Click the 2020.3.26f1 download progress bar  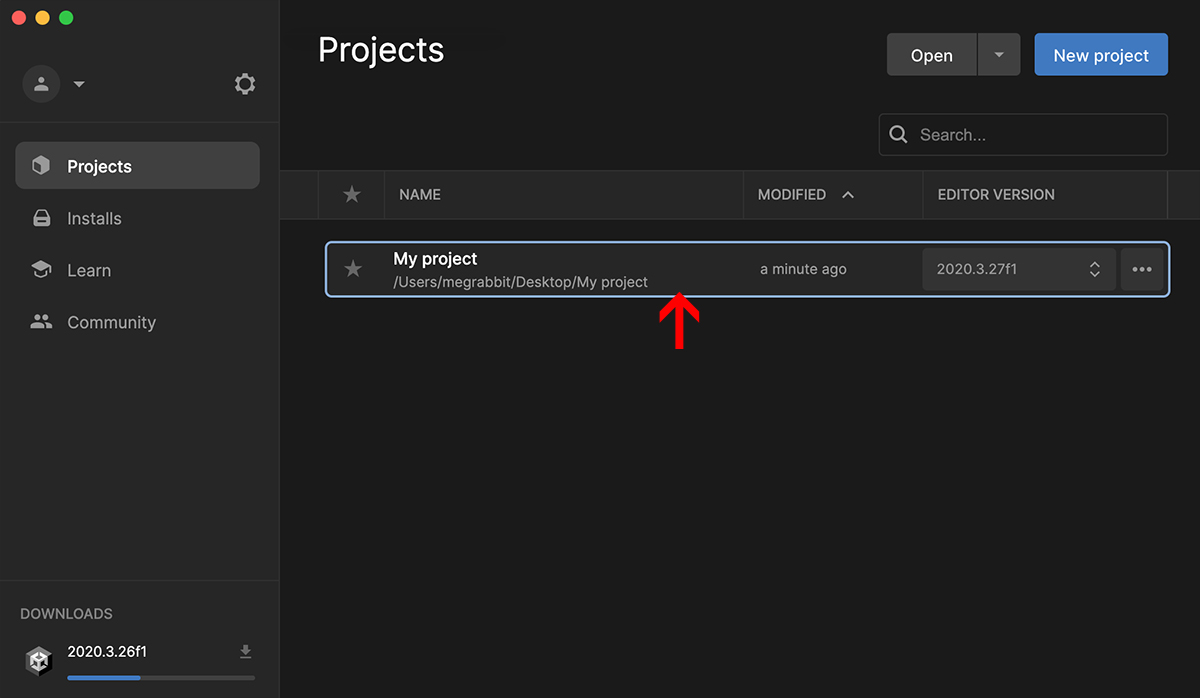click(160, 677)
